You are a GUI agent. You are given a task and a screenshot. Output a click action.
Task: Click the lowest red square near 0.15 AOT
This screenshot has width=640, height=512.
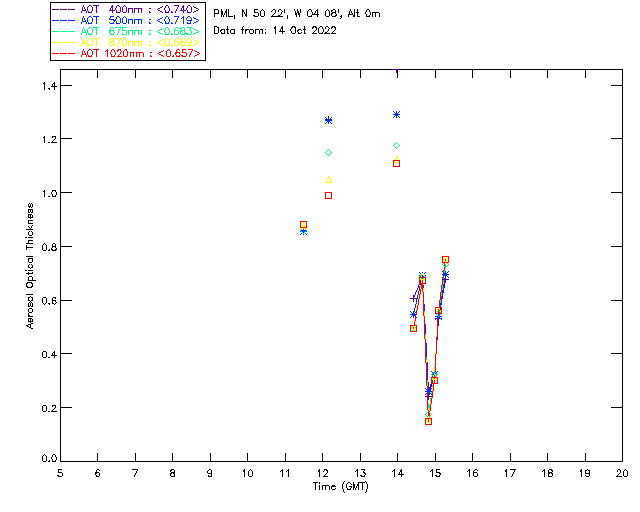429,421
